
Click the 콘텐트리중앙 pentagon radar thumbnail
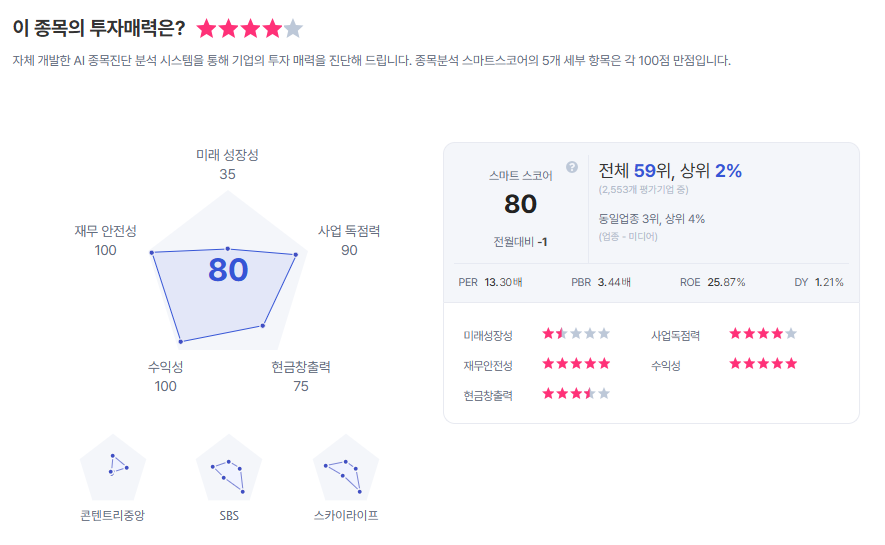click(x=112, y=468)
